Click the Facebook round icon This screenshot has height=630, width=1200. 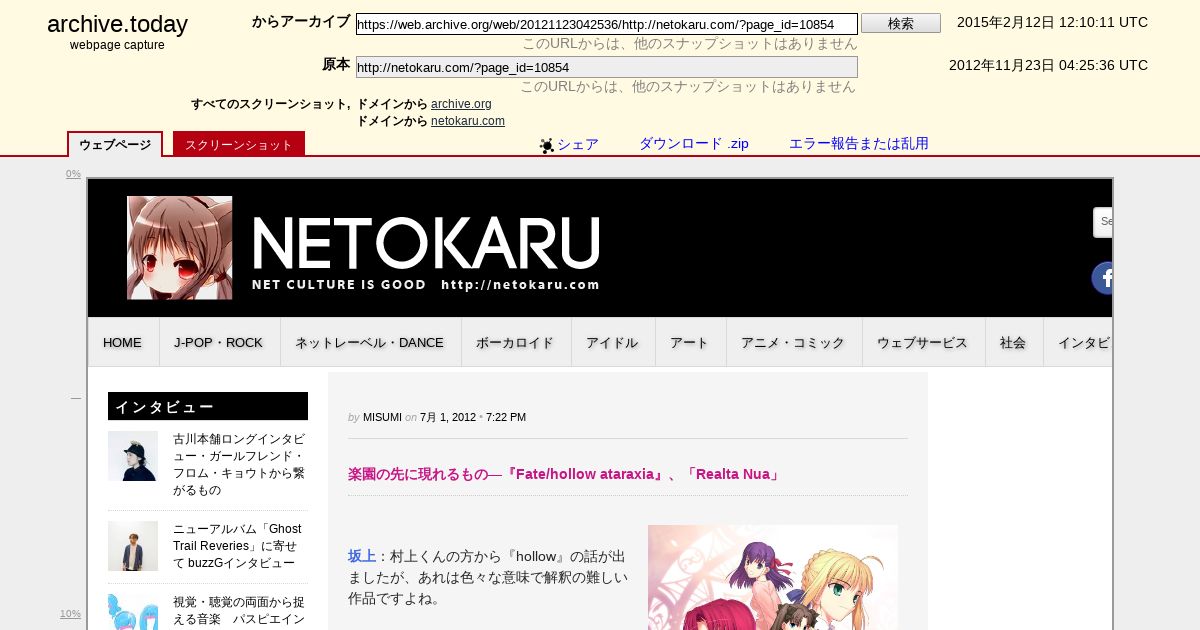coord(1102,278)
